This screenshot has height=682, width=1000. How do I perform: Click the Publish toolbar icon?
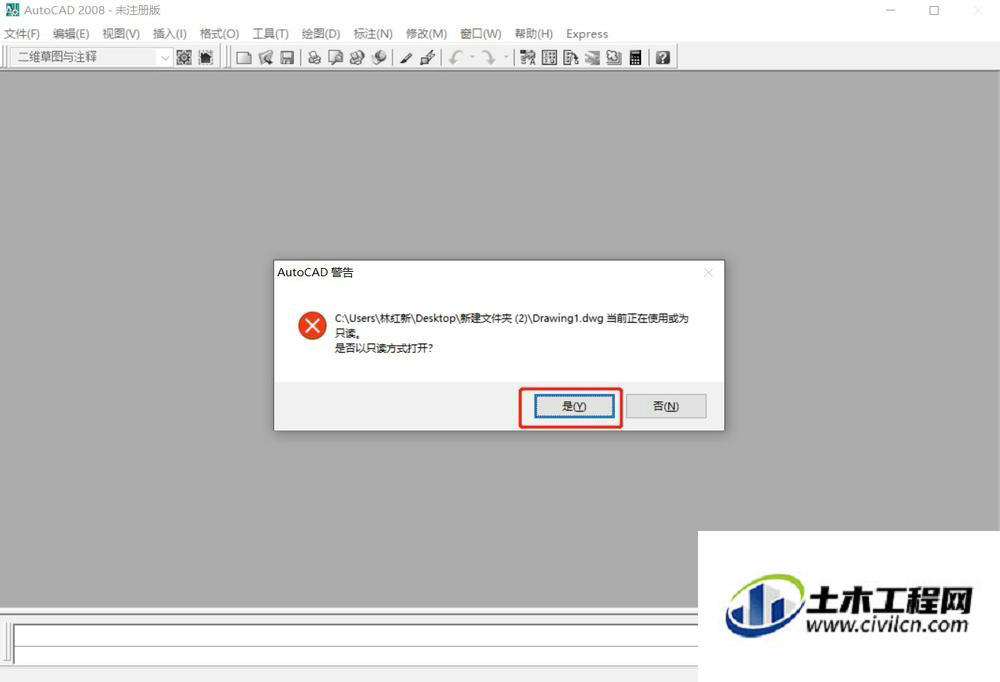click(x=357, y=57)
